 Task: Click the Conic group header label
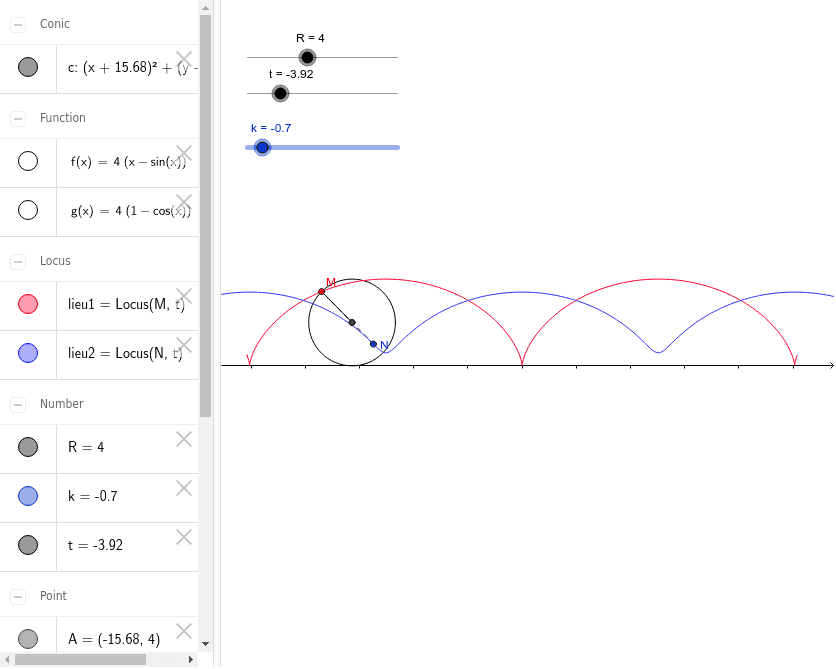coord(54,24)
